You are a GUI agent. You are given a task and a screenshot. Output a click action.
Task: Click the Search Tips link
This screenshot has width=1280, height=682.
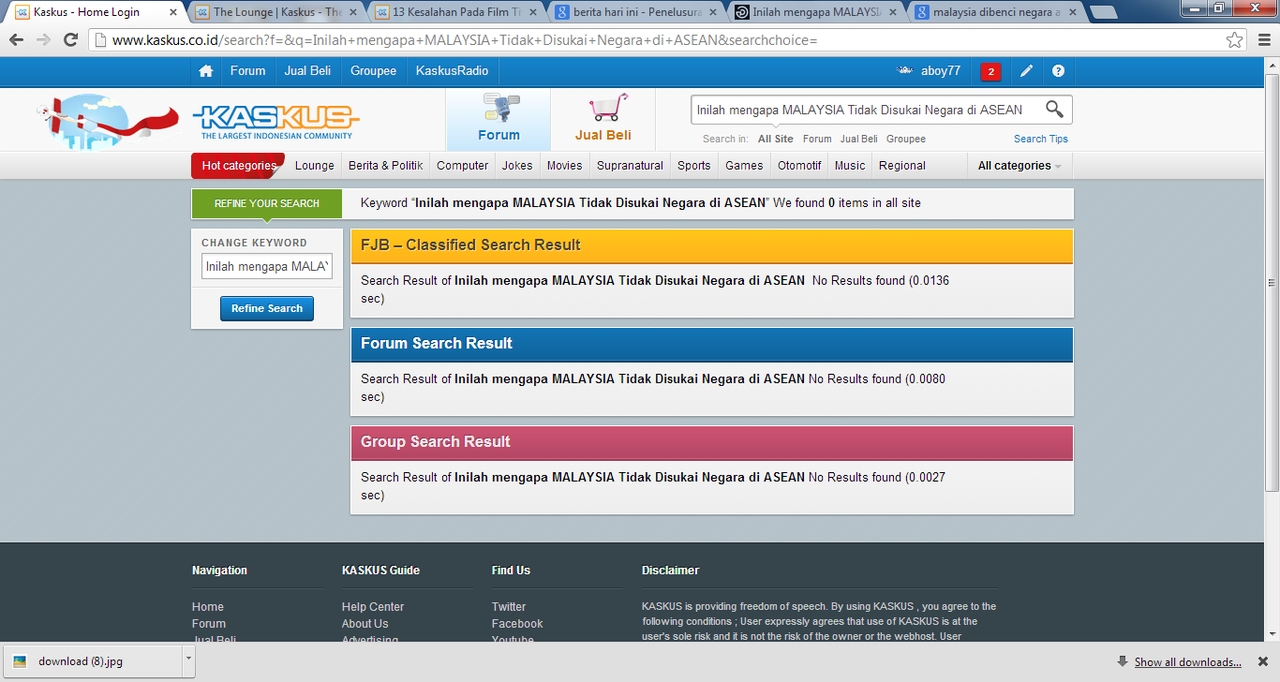[x=1041, y=139]
